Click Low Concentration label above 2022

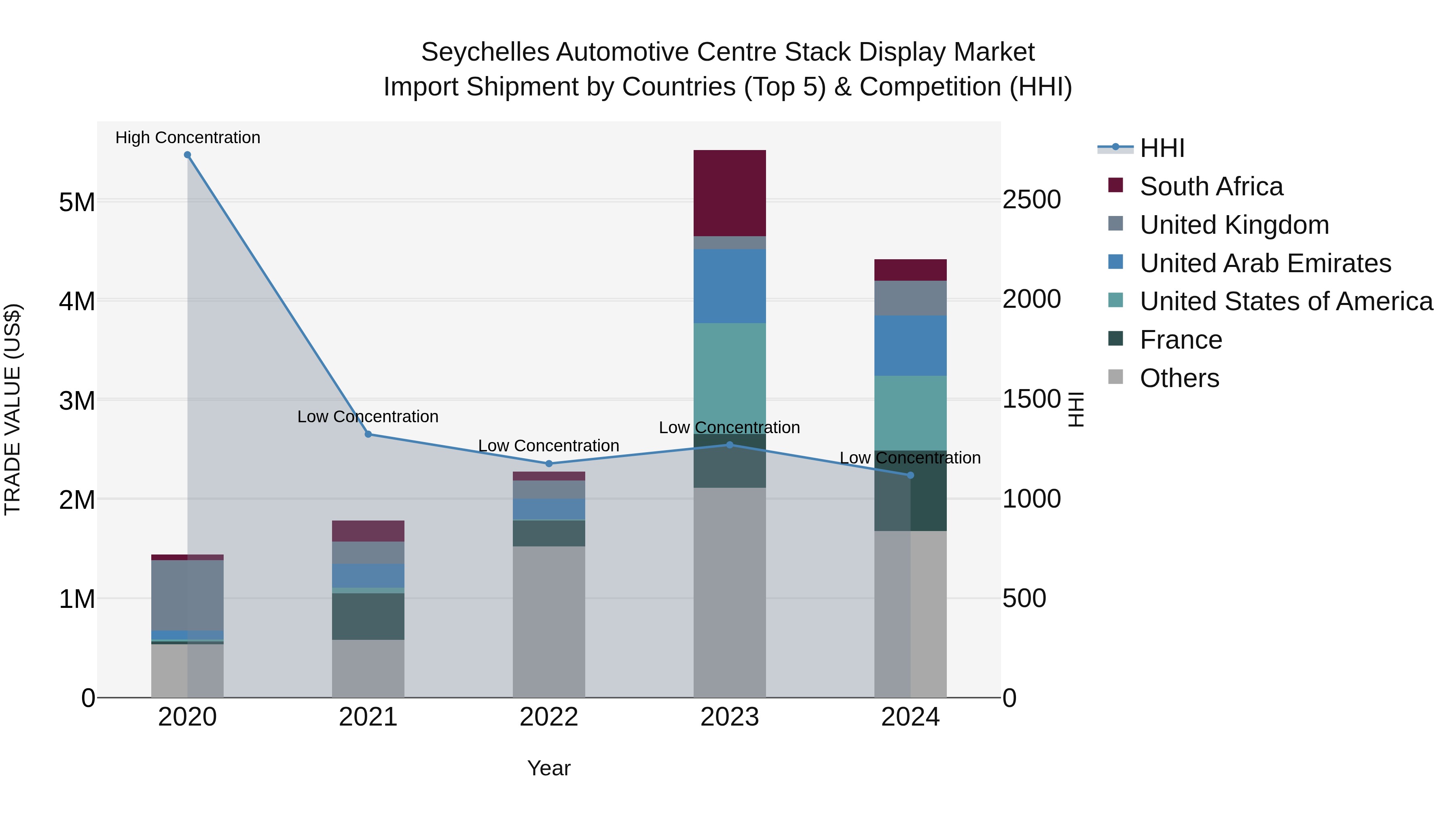(549, 445)
